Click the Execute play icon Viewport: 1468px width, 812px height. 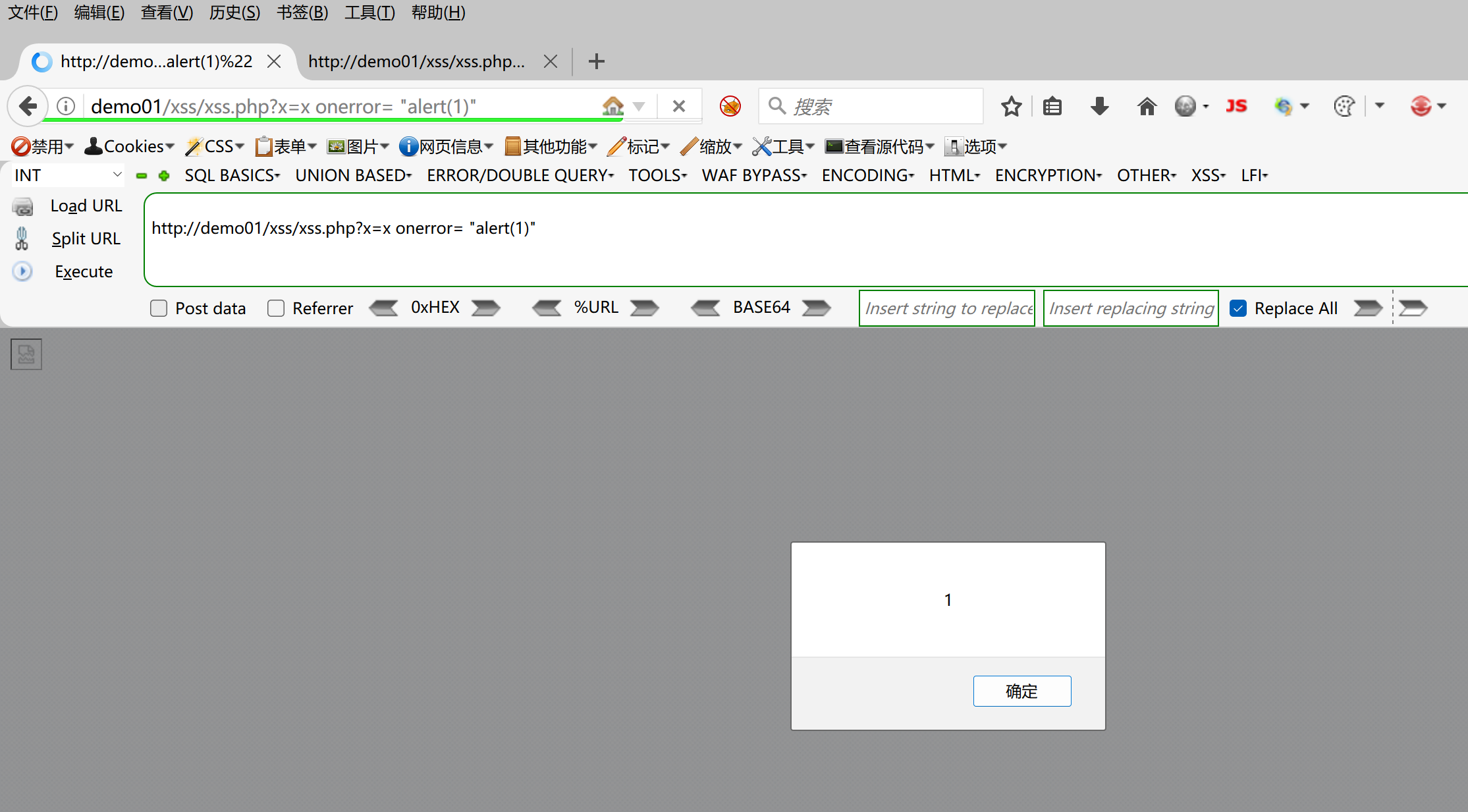22,271
